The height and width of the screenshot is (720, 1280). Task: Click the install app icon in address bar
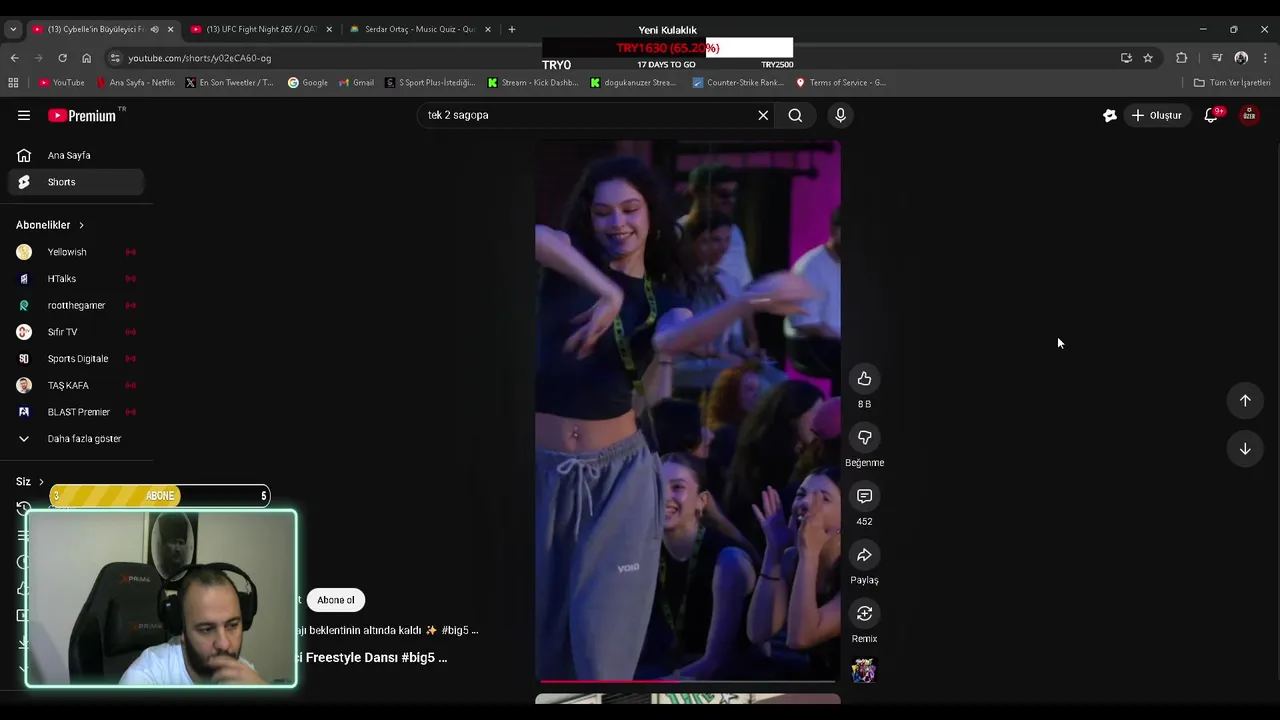pos(1126,58)
